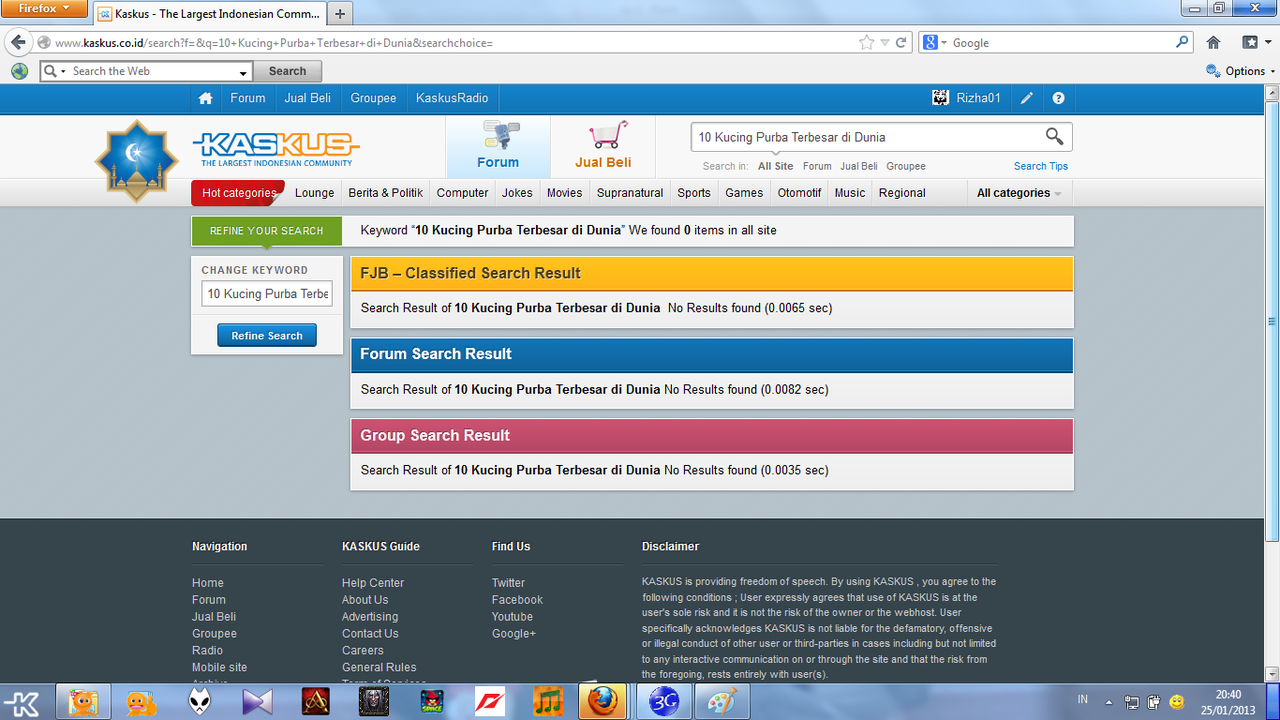Click the Rizha01 user avatar
Screen dimensions: 1280x720
pyautogui.click(x=940, y=98)
